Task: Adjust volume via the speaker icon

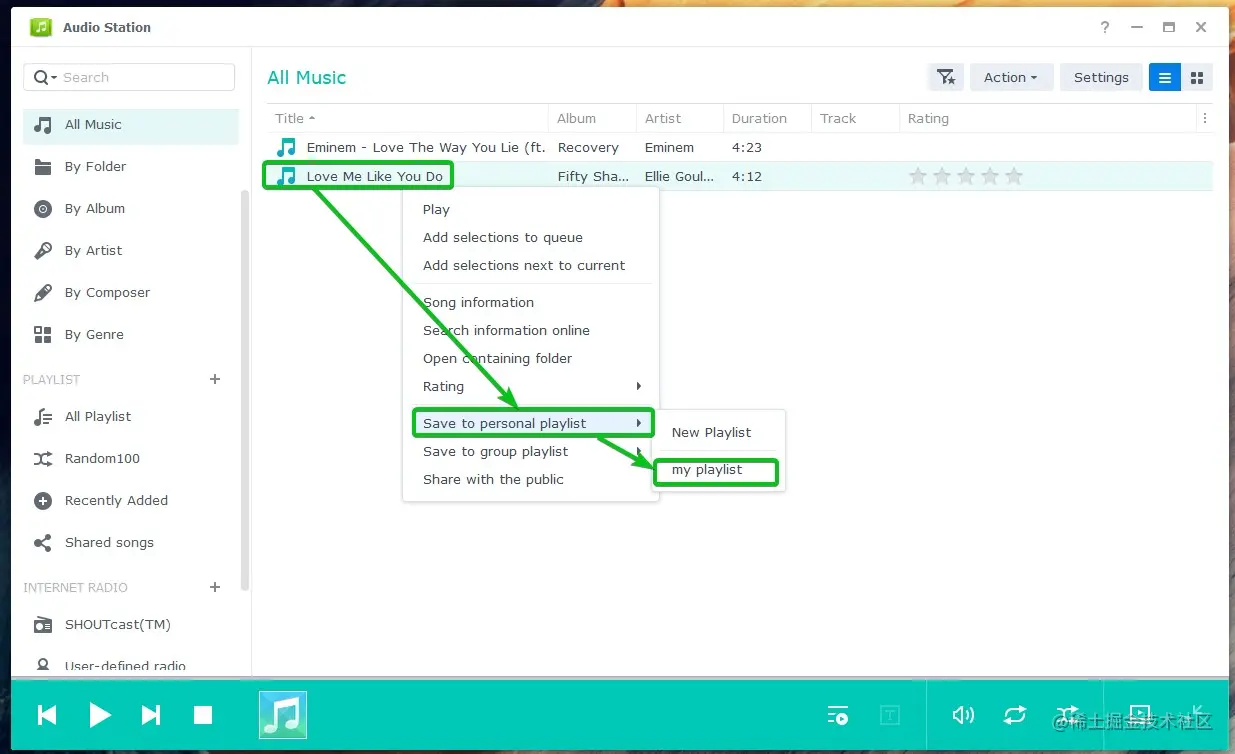Action: (963, 715)
